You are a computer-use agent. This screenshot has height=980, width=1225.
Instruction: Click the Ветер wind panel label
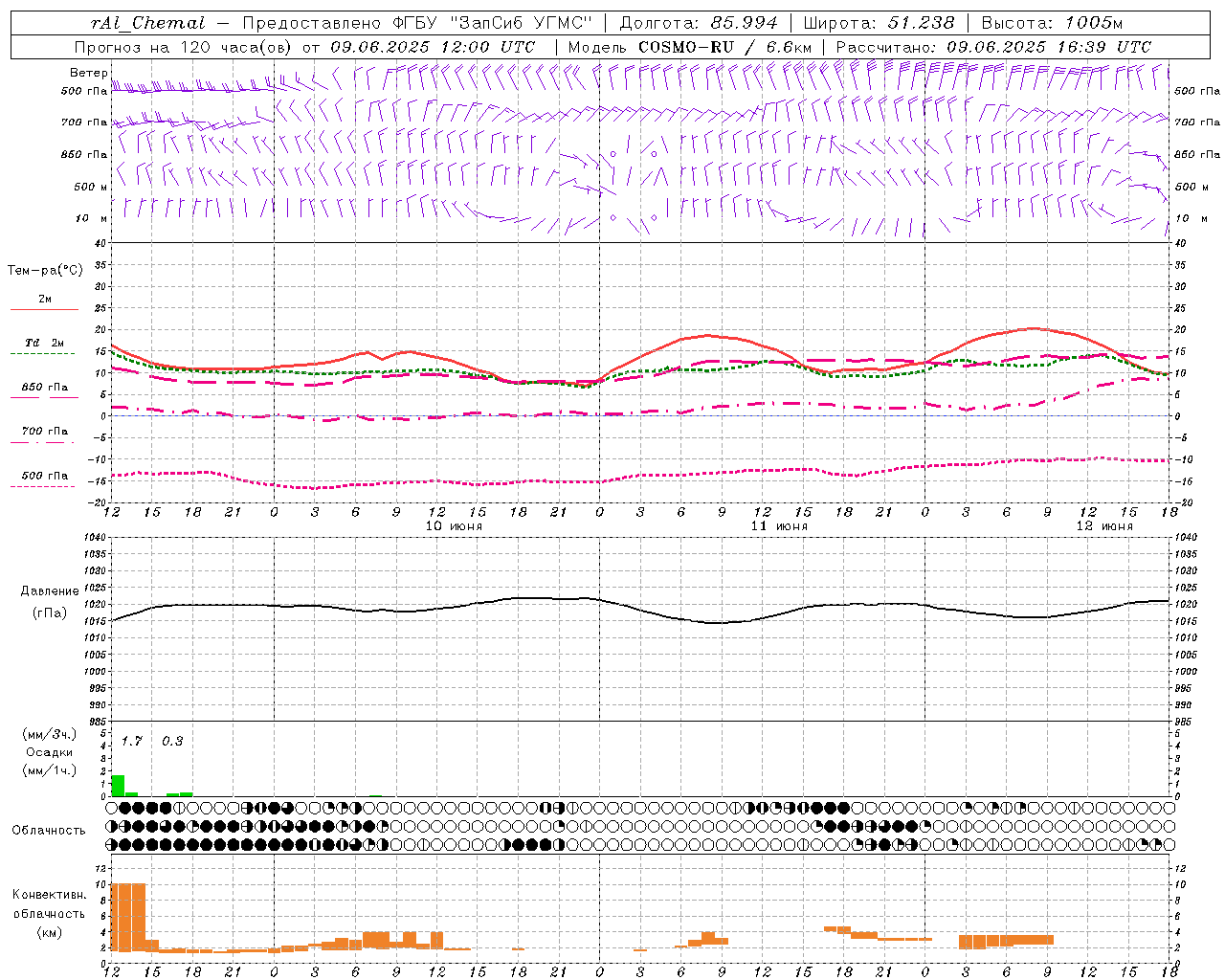(x=89, y=73)
